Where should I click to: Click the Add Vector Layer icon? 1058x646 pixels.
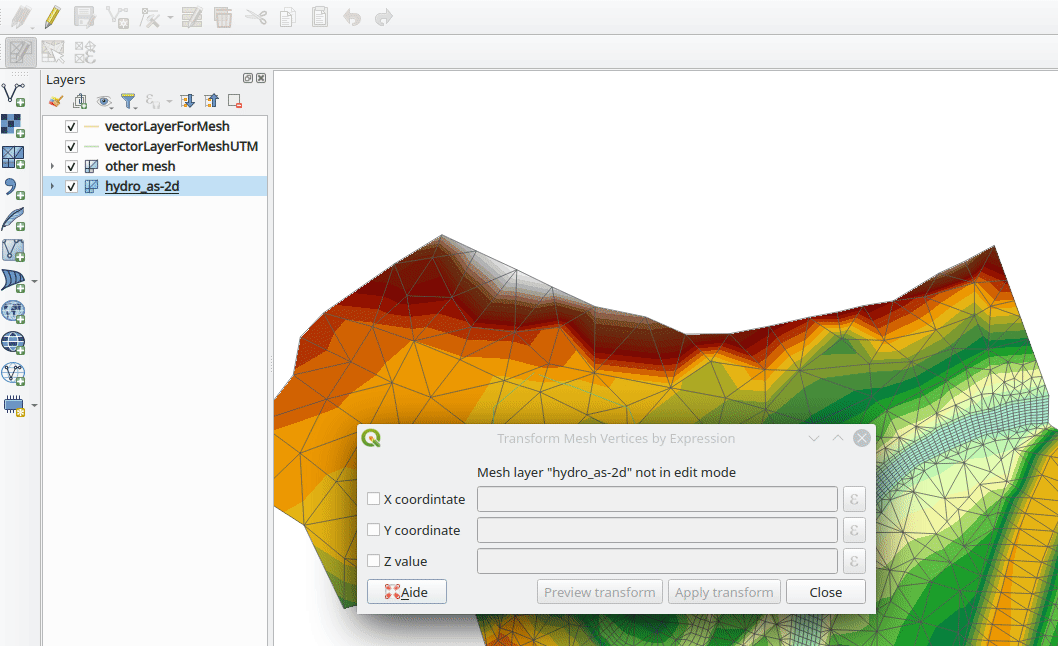point(13,95)
